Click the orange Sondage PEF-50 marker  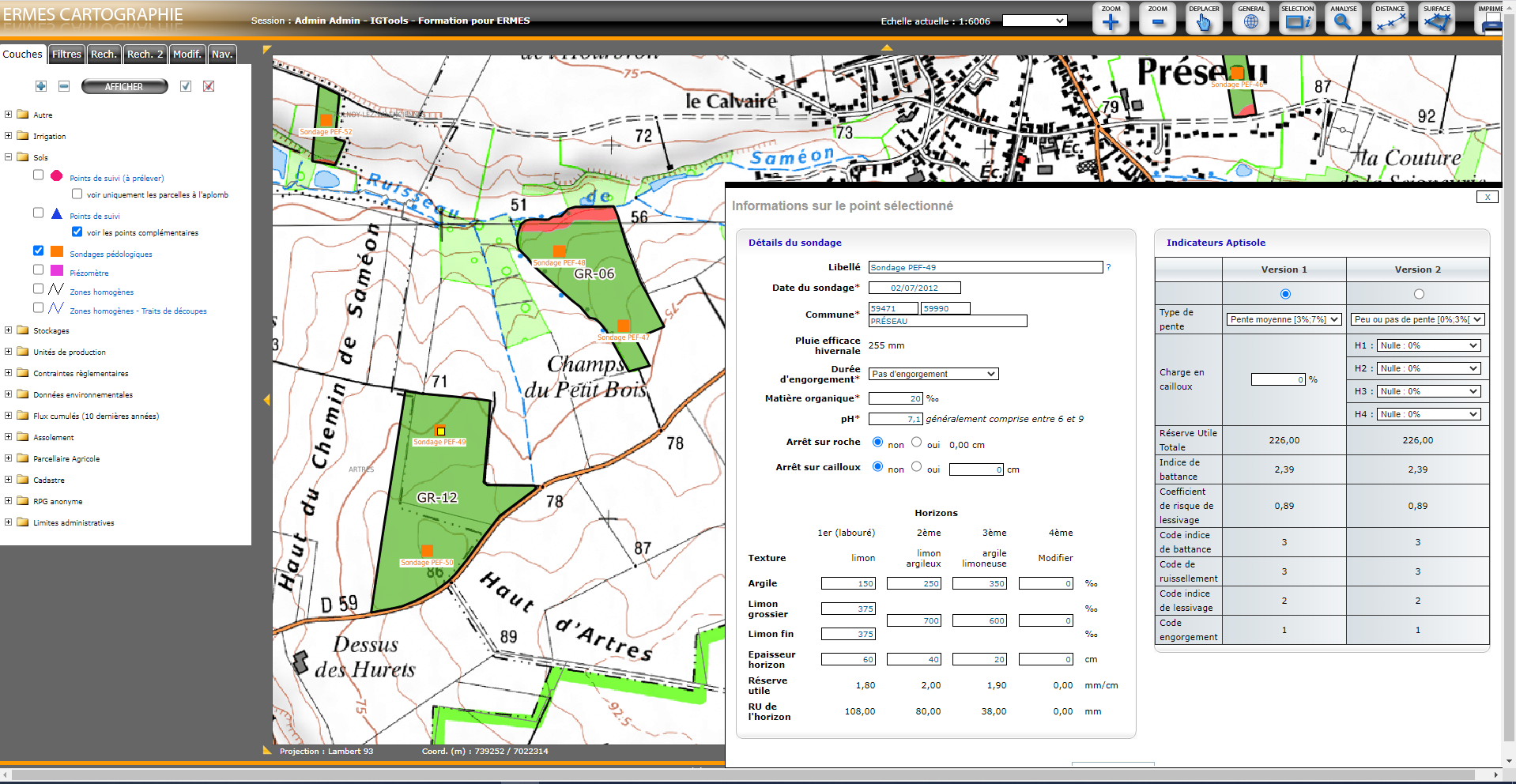pos(427,550)
